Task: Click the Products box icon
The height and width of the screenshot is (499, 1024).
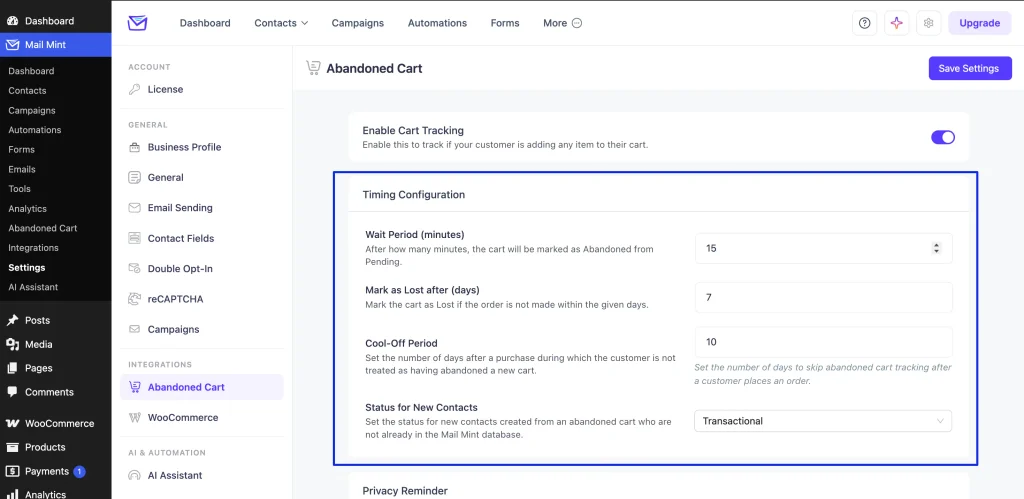Action: tap(12, 447)
